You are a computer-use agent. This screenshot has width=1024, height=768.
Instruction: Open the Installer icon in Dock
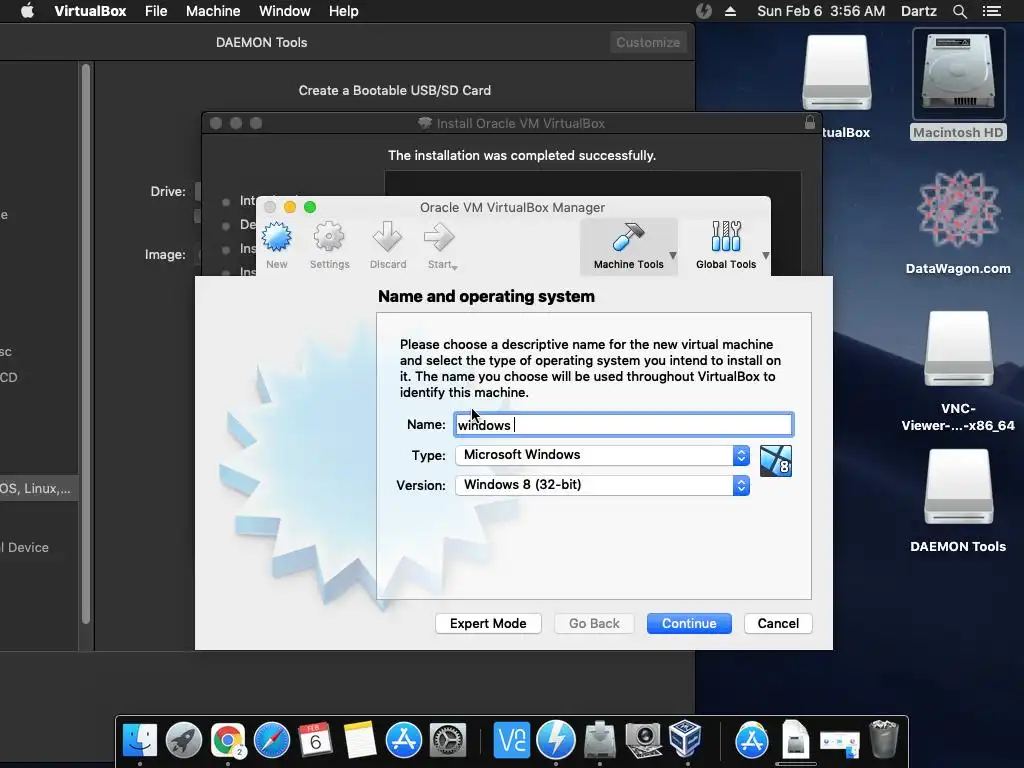(x=600, y=741)
